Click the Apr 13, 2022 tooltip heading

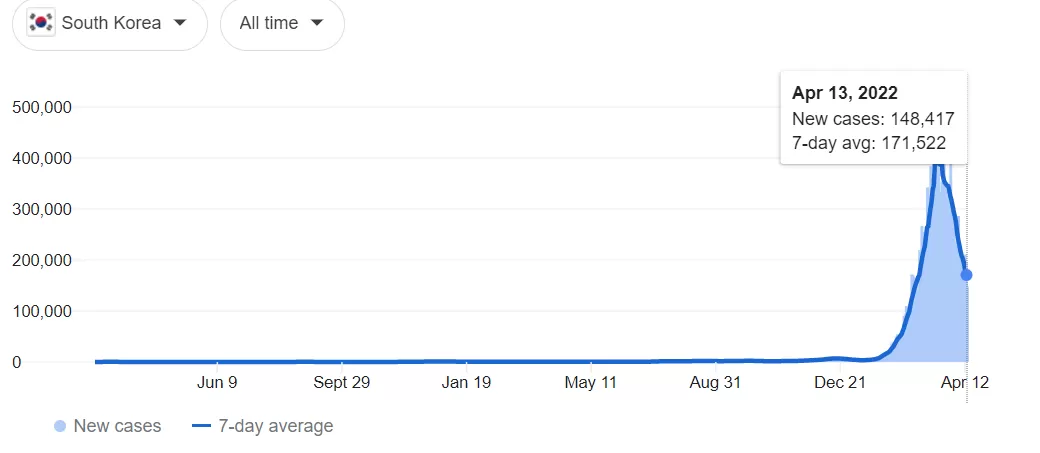844,93
